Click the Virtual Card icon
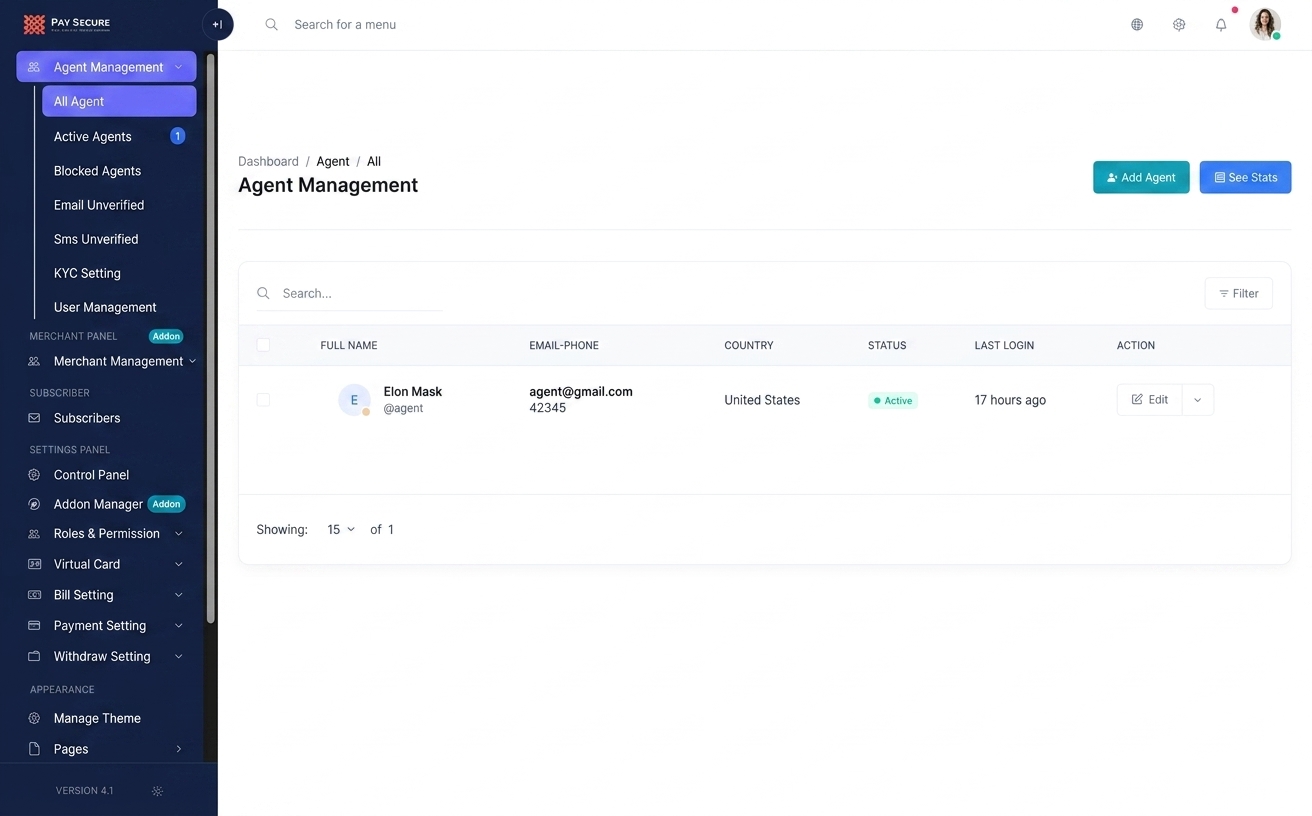 point(34,564)
